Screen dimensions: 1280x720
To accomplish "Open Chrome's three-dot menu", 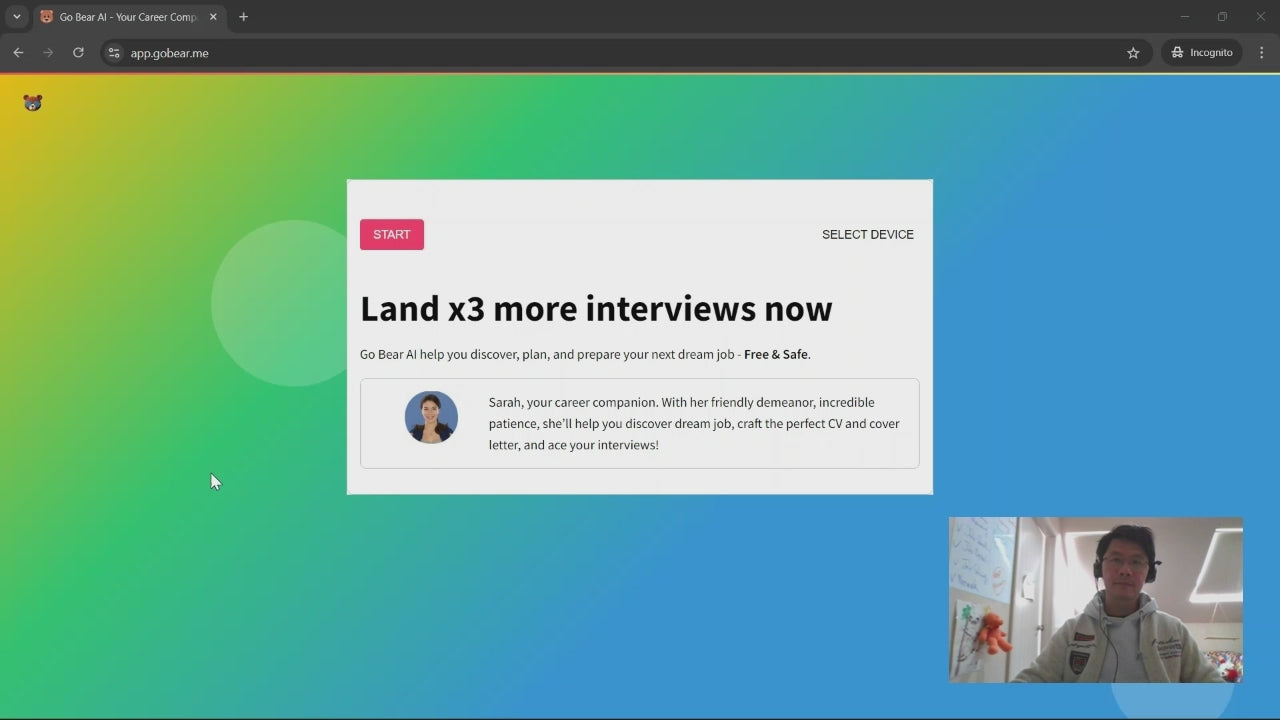I will [1261, 52].
